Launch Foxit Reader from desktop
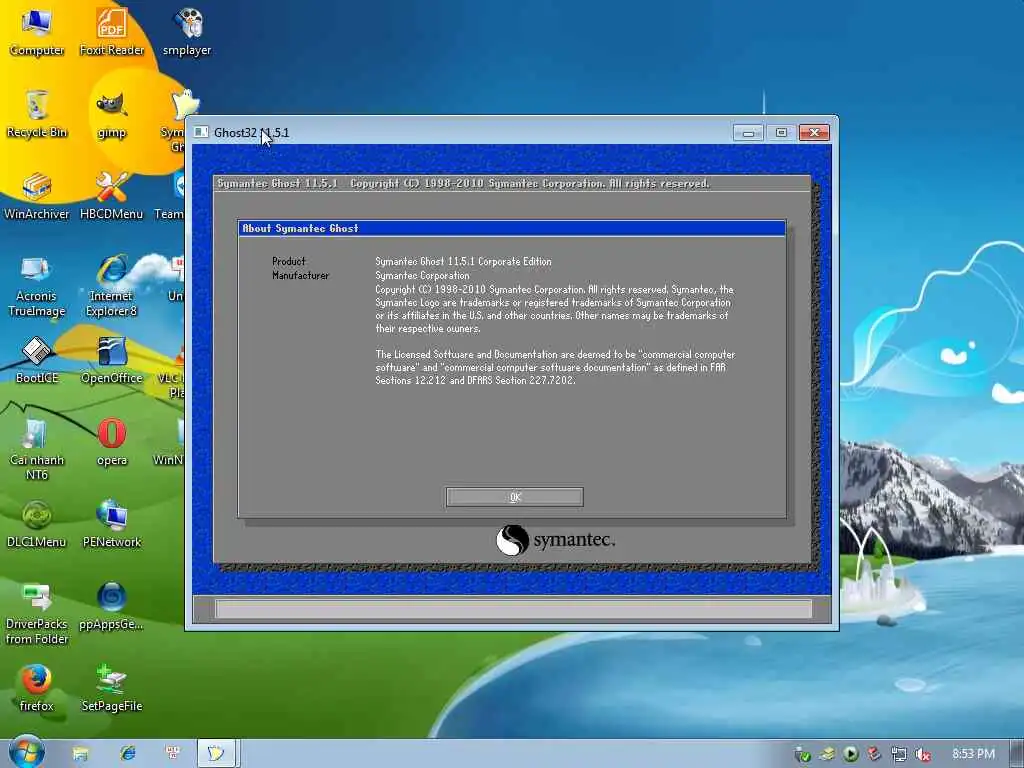1024x768 pixels. 112,33
